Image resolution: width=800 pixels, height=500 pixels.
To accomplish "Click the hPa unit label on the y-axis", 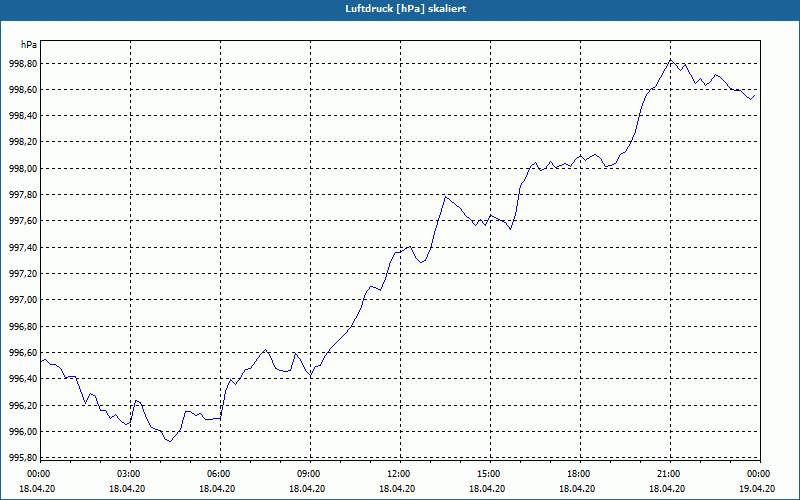I will pos(29,45).
